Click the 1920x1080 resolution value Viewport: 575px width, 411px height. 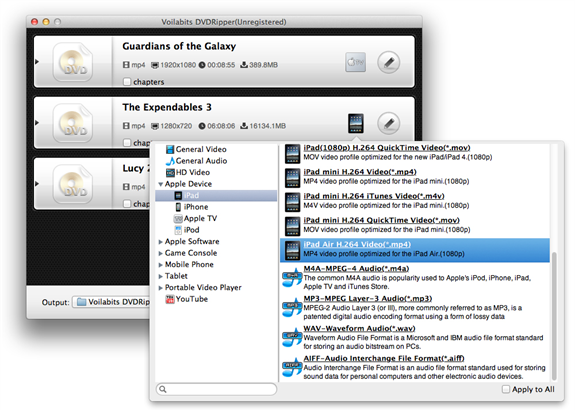tap(178, 65)
